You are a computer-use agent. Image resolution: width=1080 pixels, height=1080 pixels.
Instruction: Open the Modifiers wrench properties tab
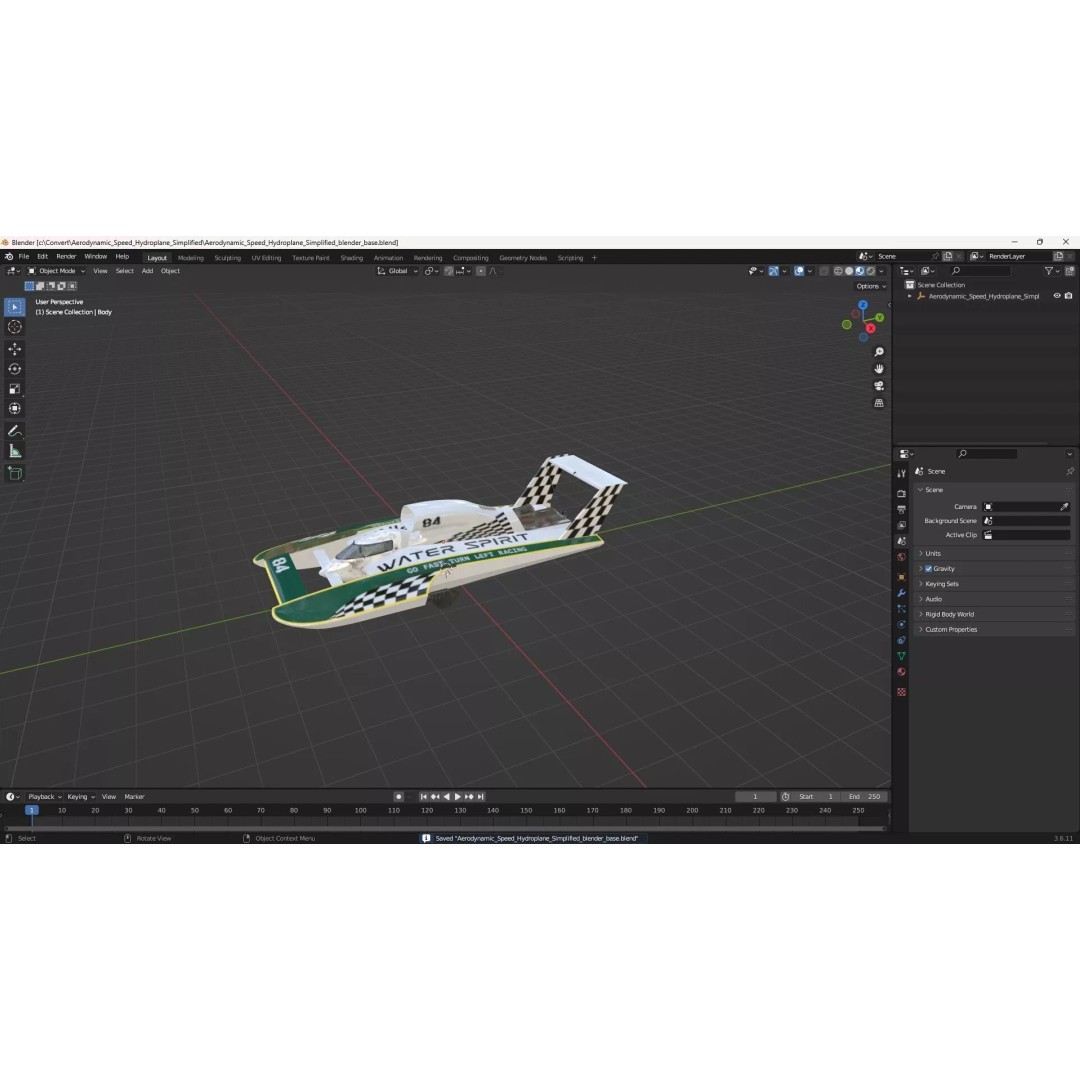901,592
